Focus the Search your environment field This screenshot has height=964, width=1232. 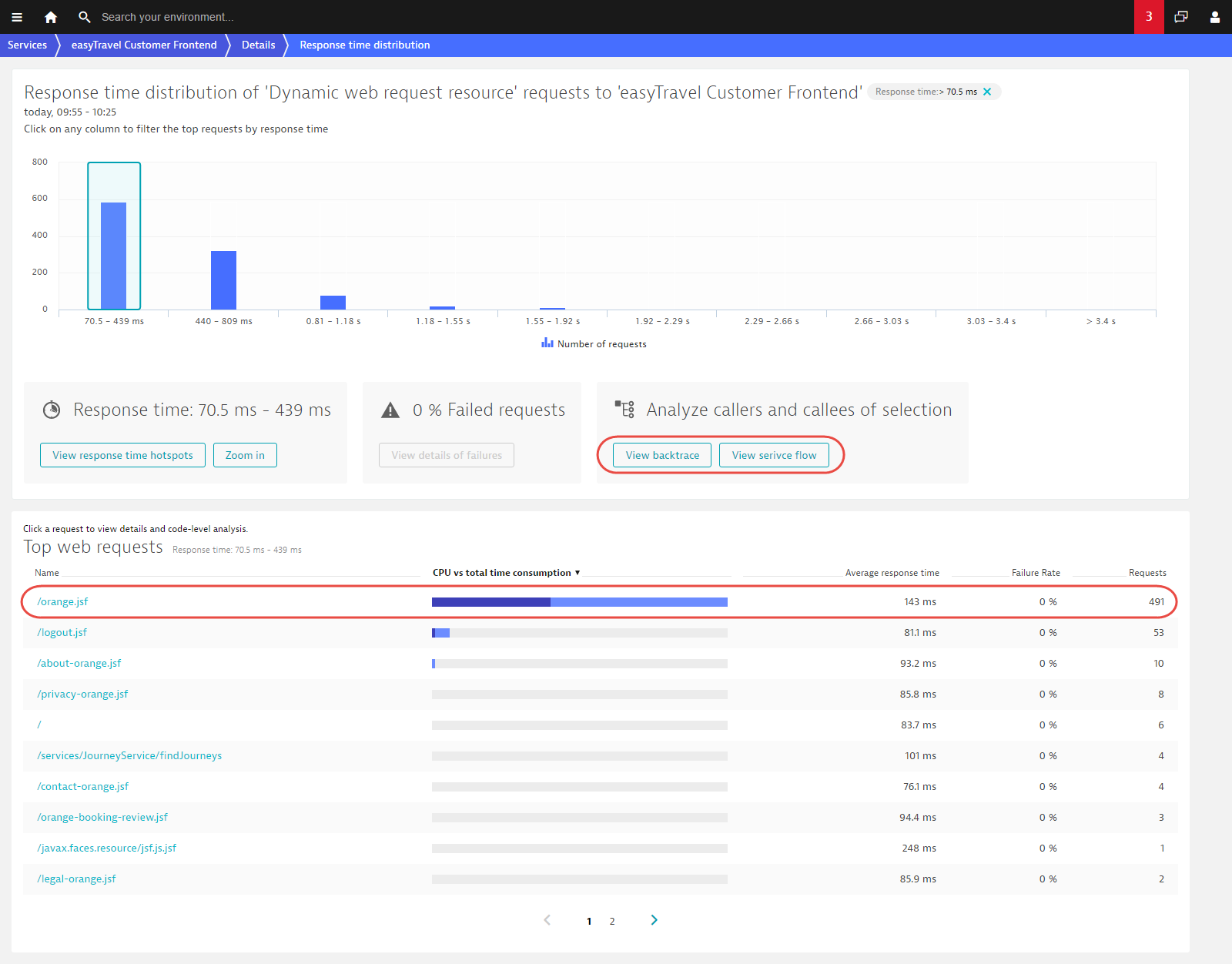(168, 17)
